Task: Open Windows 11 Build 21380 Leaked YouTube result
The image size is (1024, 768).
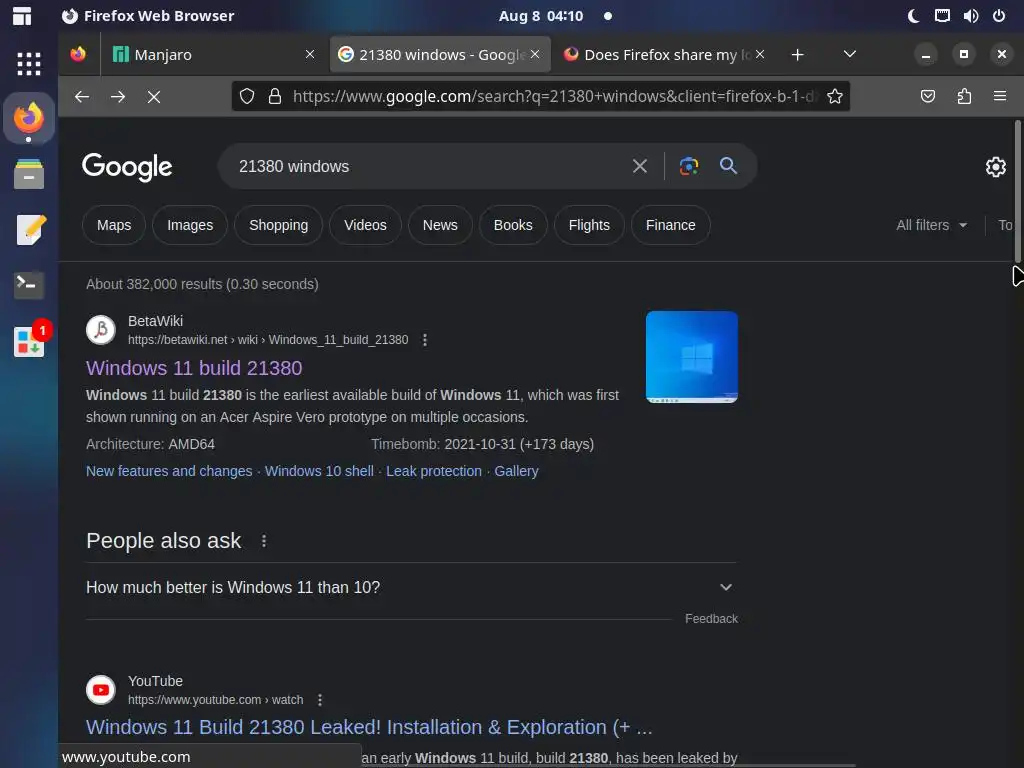Action: pos(369,728)
